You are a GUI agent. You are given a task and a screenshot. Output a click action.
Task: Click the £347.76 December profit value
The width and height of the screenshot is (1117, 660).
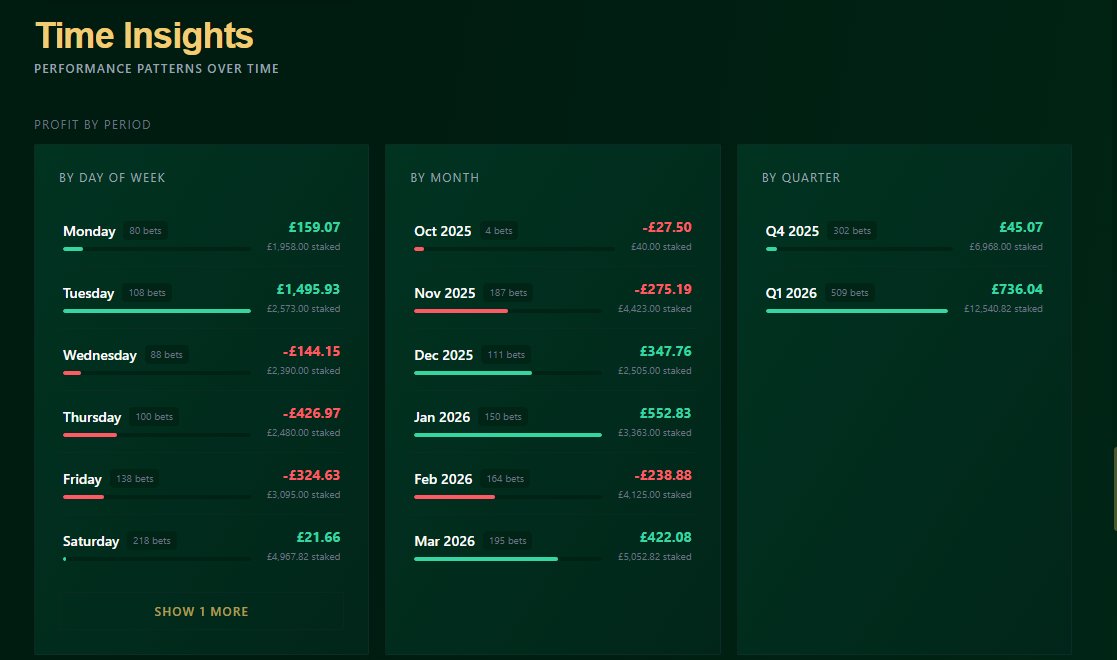point(665,351)
